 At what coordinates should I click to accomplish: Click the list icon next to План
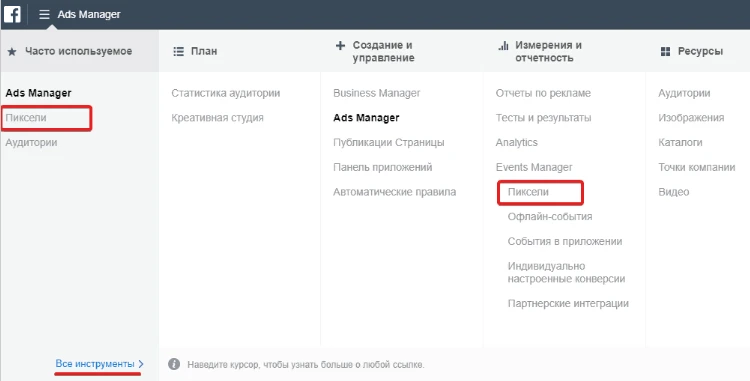click(178, 51)
